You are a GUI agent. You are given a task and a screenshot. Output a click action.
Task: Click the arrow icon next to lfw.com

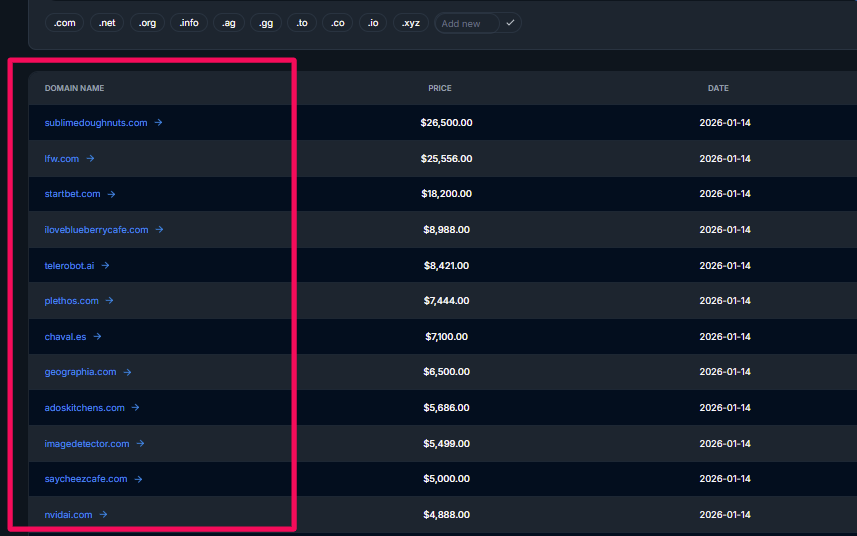click(90, 158)
